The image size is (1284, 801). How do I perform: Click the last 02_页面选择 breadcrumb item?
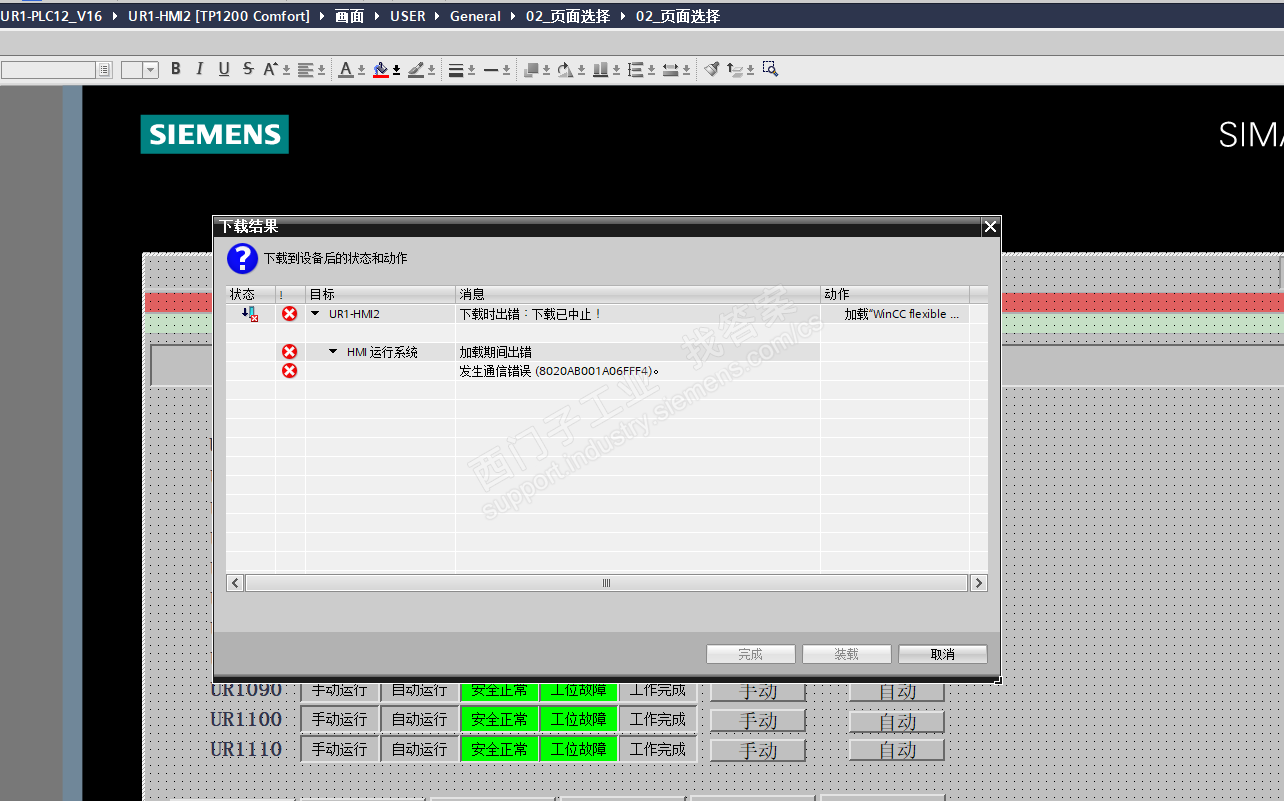[678, 16]
